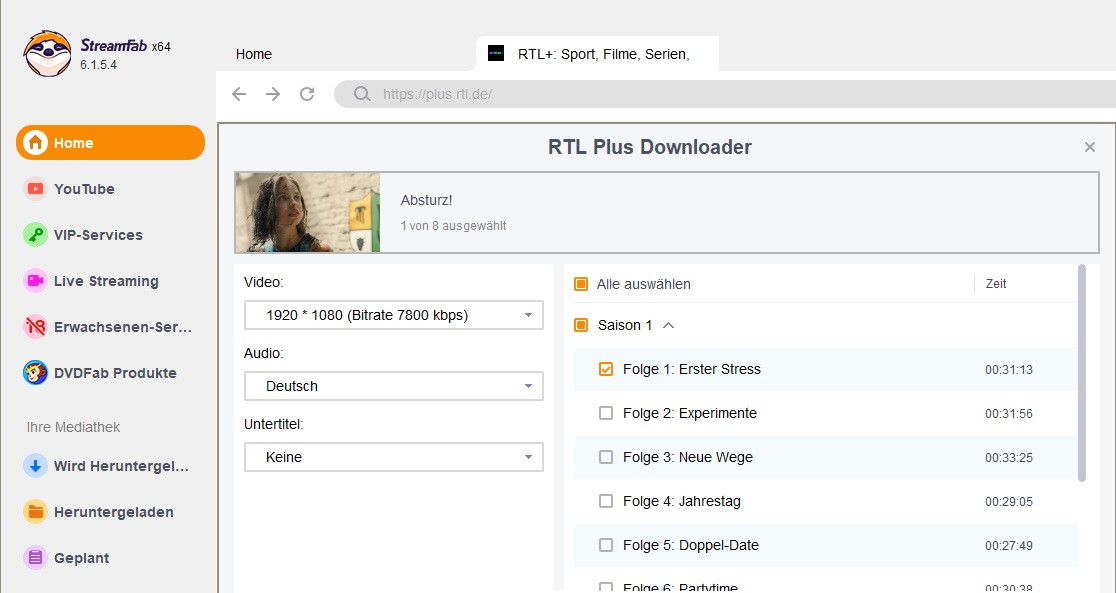The width and height of the screenshot is (1116, 593).
Task: Open the Video resolution dropdown
Action: 393,315
